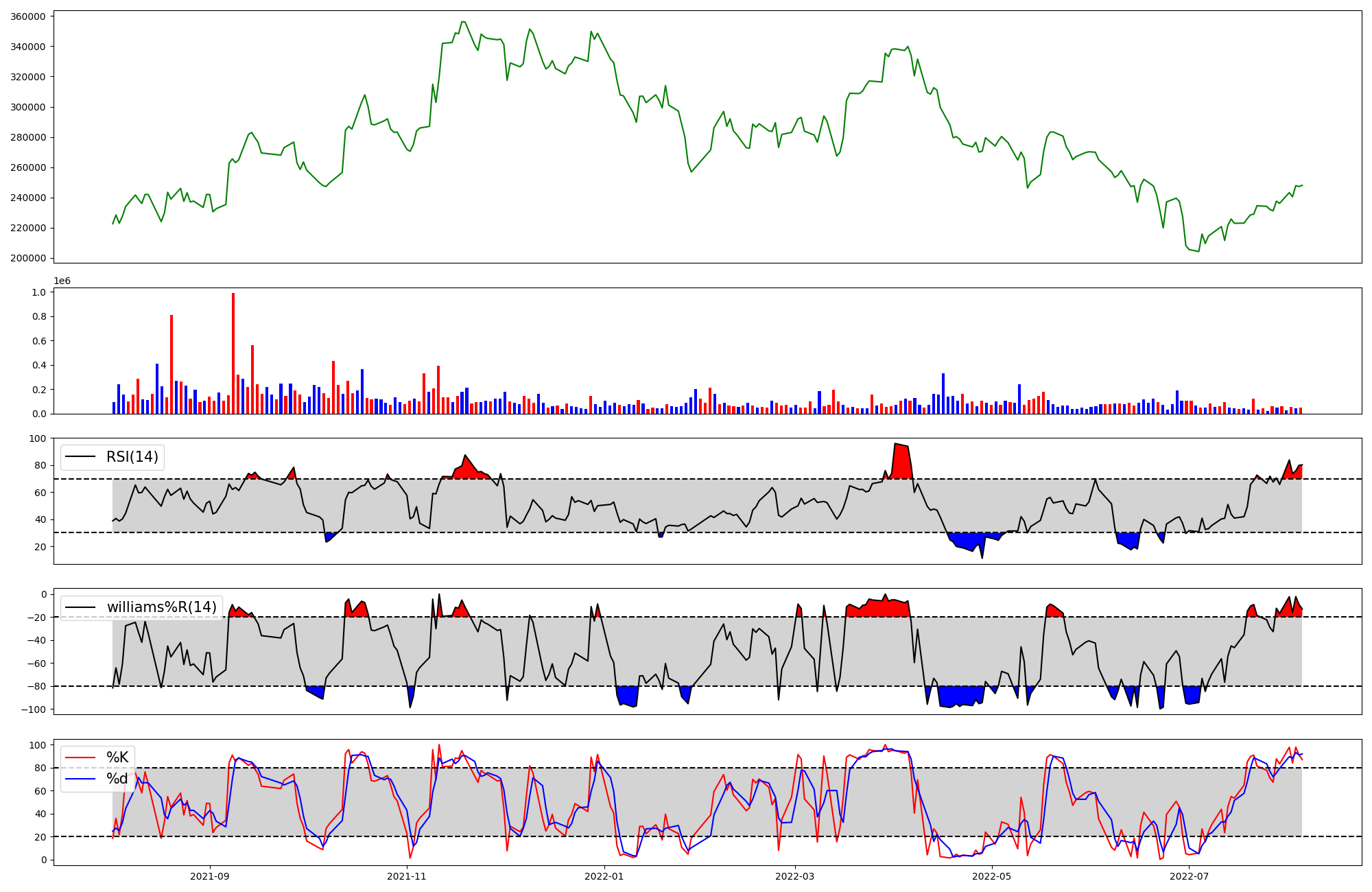Click the 2022-03 date axis label

pyautogui.click(x=795, y=876)
